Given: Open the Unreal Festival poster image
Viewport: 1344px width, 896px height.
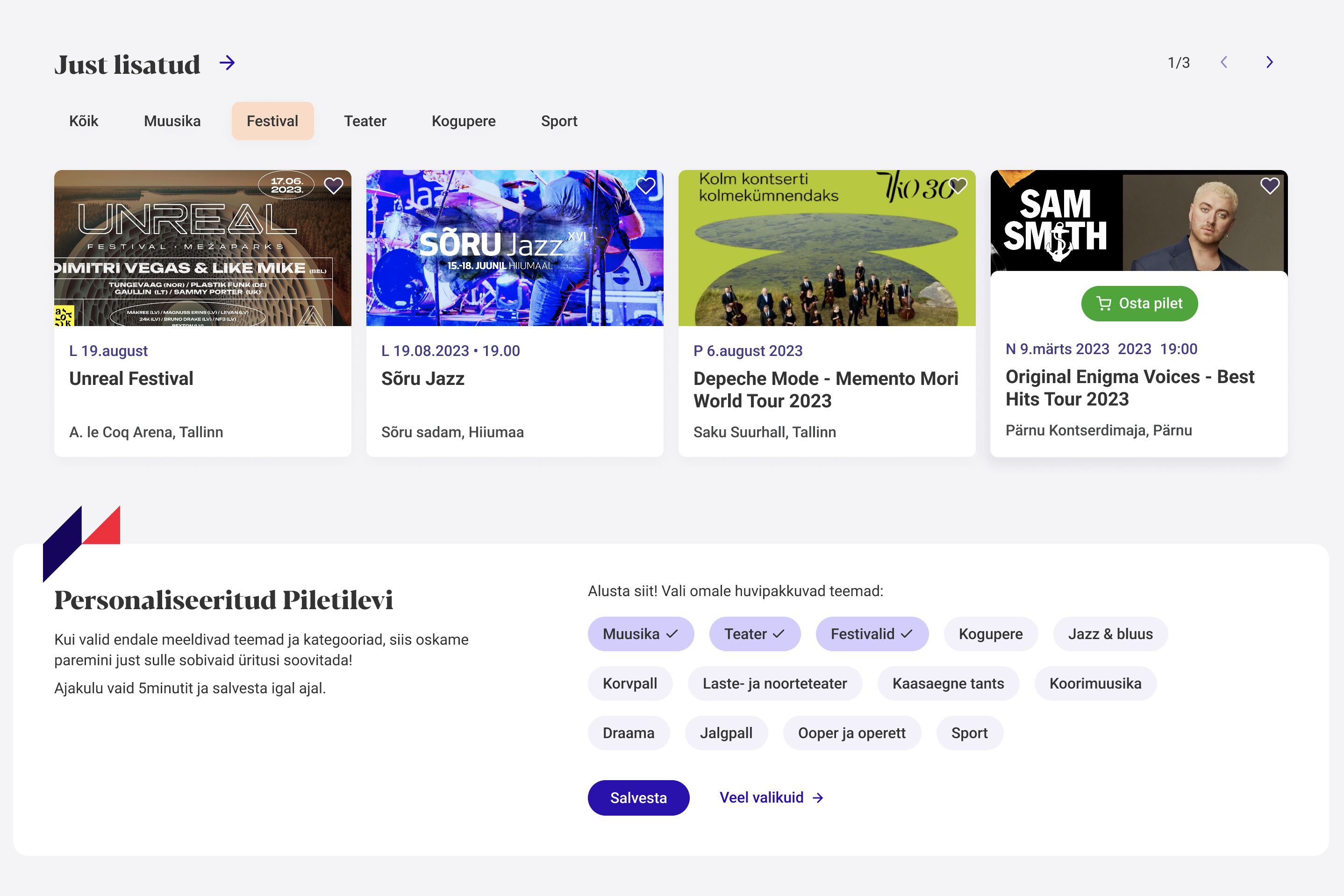Looking at the screenshot, I should click(203, 248).
